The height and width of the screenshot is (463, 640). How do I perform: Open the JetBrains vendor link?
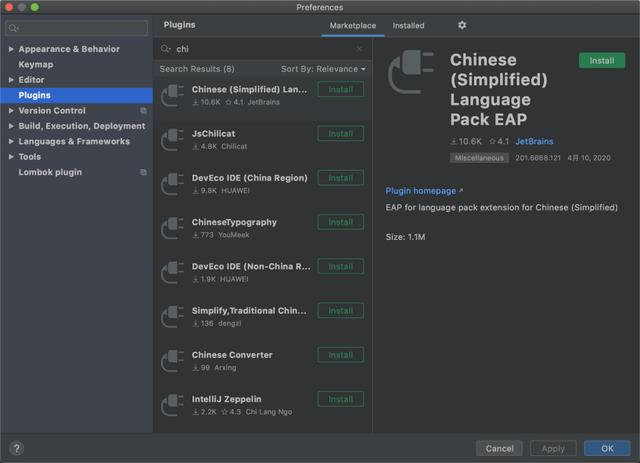click(x=534, y=141)
